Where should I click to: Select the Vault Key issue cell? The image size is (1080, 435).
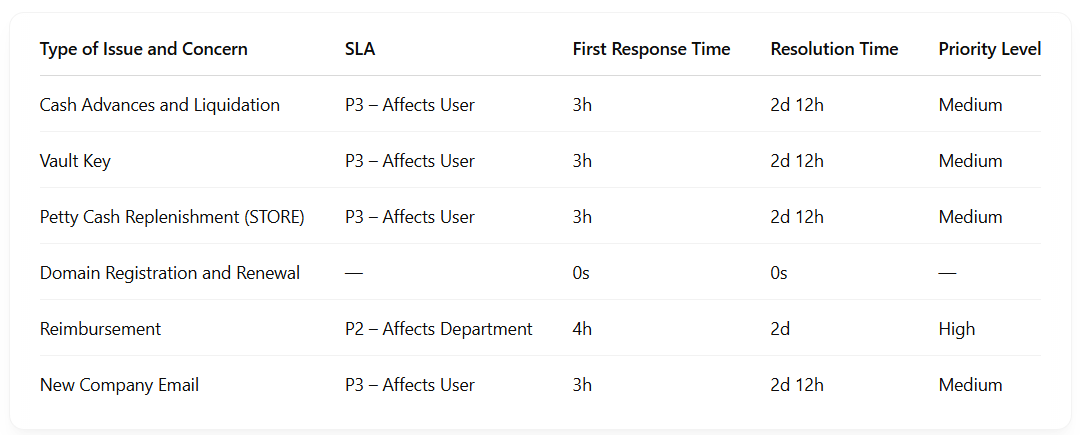[x=75, y=161]
